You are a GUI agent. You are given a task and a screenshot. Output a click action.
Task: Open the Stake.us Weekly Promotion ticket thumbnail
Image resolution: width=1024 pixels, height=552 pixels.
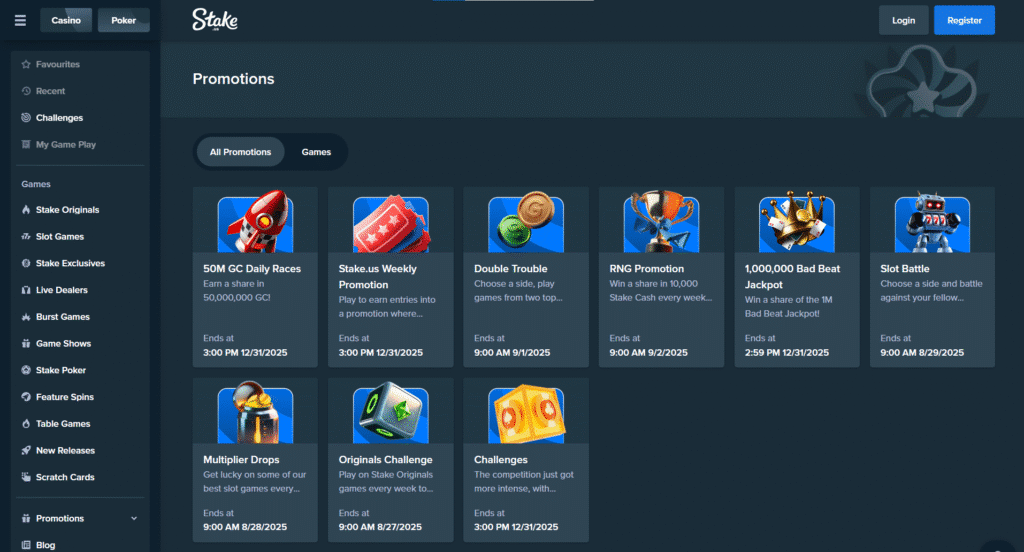(x=391, y=223)
